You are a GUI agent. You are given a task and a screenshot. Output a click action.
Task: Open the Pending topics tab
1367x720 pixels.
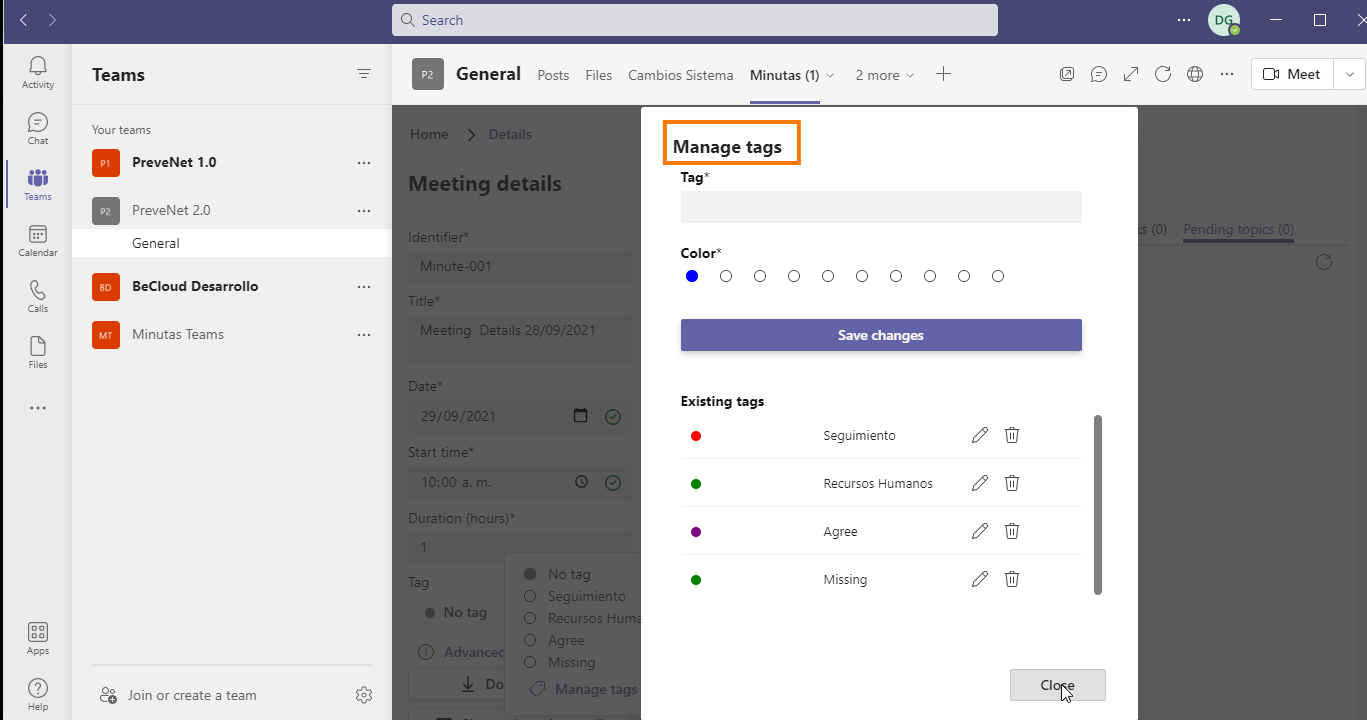(x=1239, y=229)
